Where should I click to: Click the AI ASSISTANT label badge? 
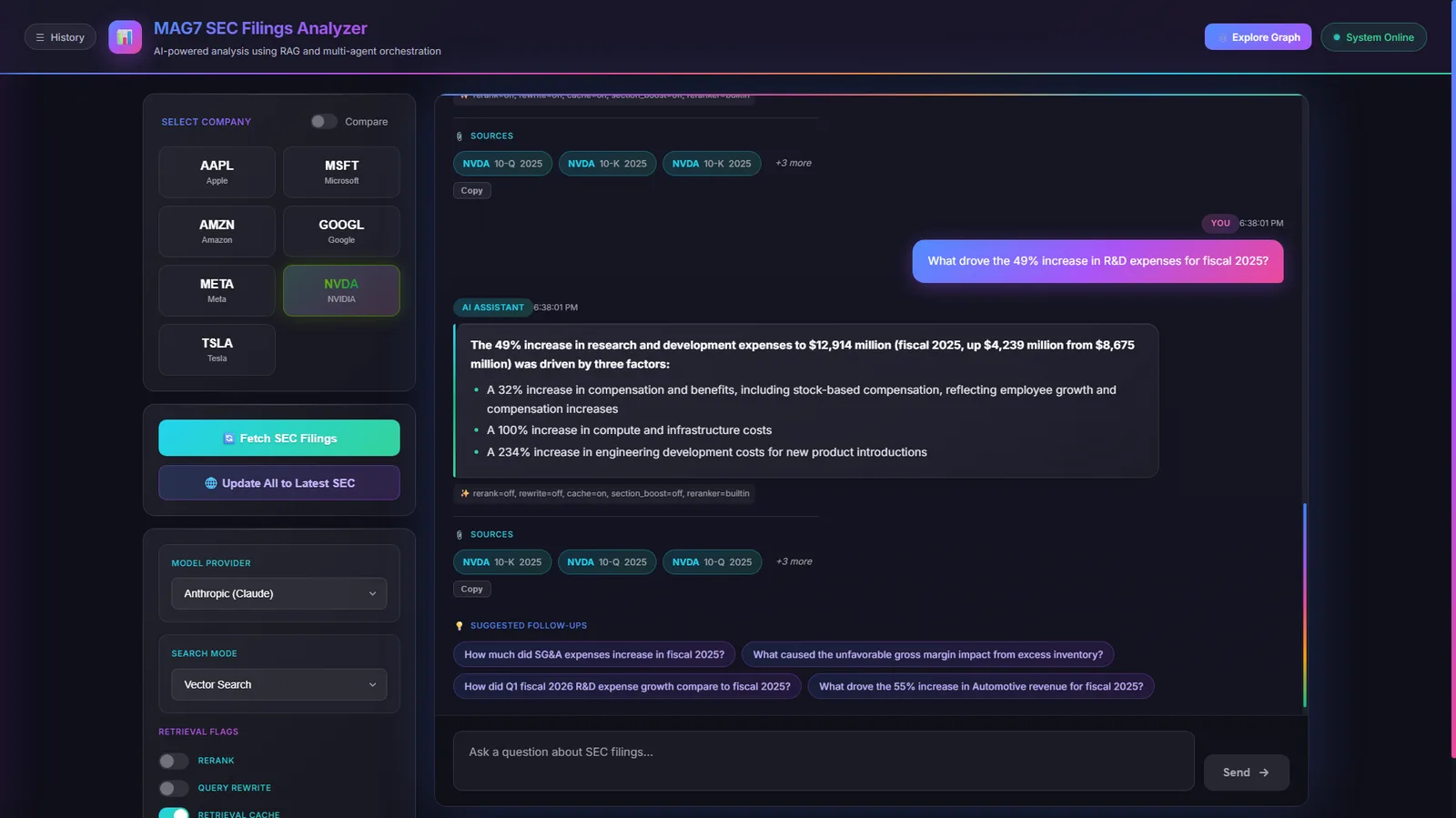point(492,308)
